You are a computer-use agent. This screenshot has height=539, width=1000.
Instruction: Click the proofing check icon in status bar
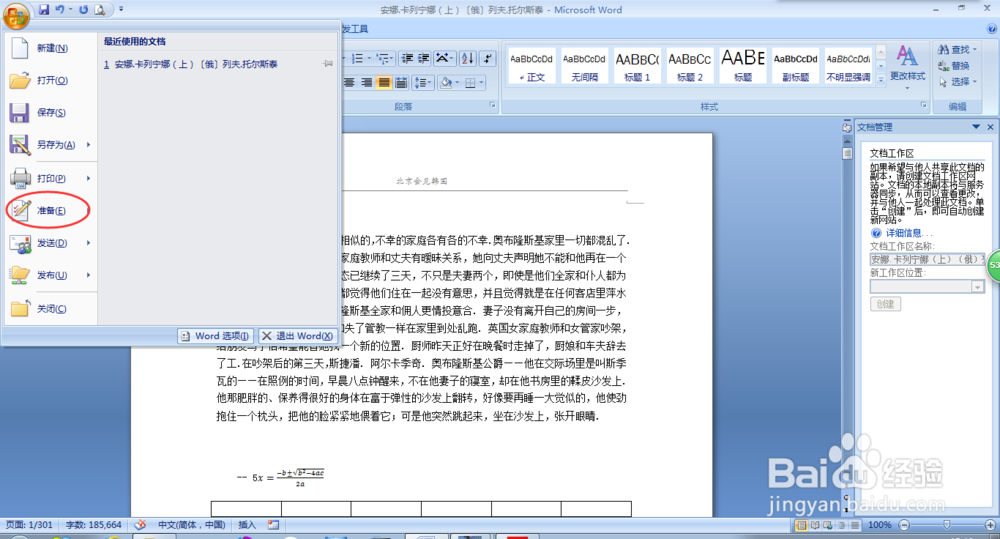point(140,525)
